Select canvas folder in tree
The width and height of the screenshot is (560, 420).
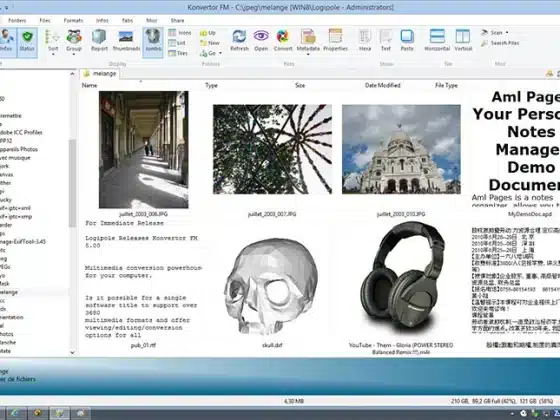coord(7,175)
